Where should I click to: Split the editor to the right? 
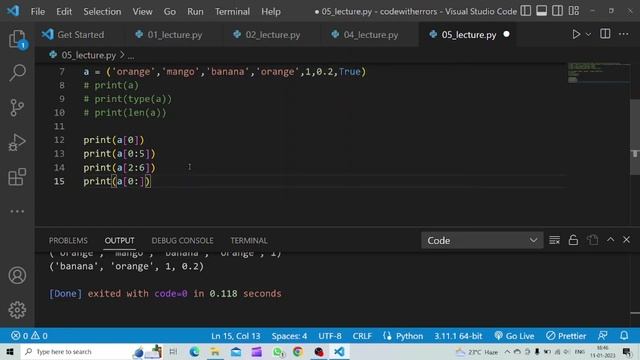[x=605, y=34]
